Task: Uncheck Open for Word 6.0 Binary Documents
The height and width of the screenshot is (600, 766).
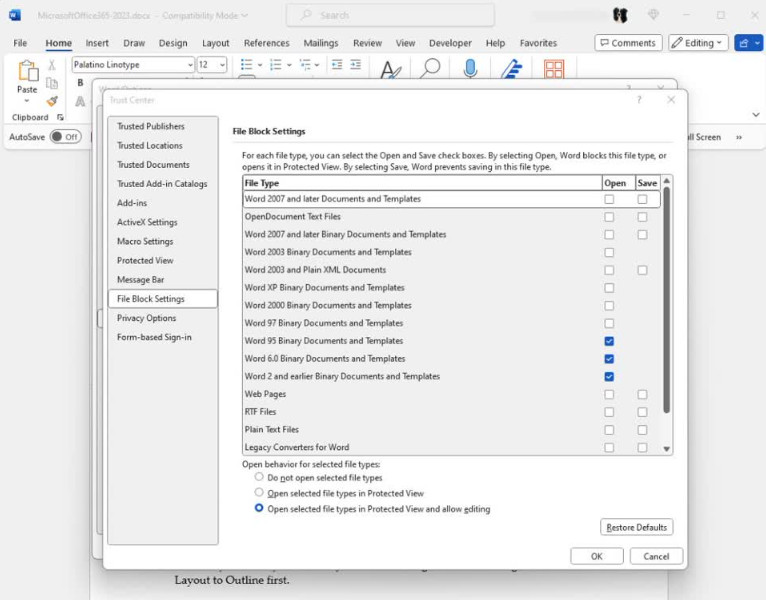Action: click(609, 359)
